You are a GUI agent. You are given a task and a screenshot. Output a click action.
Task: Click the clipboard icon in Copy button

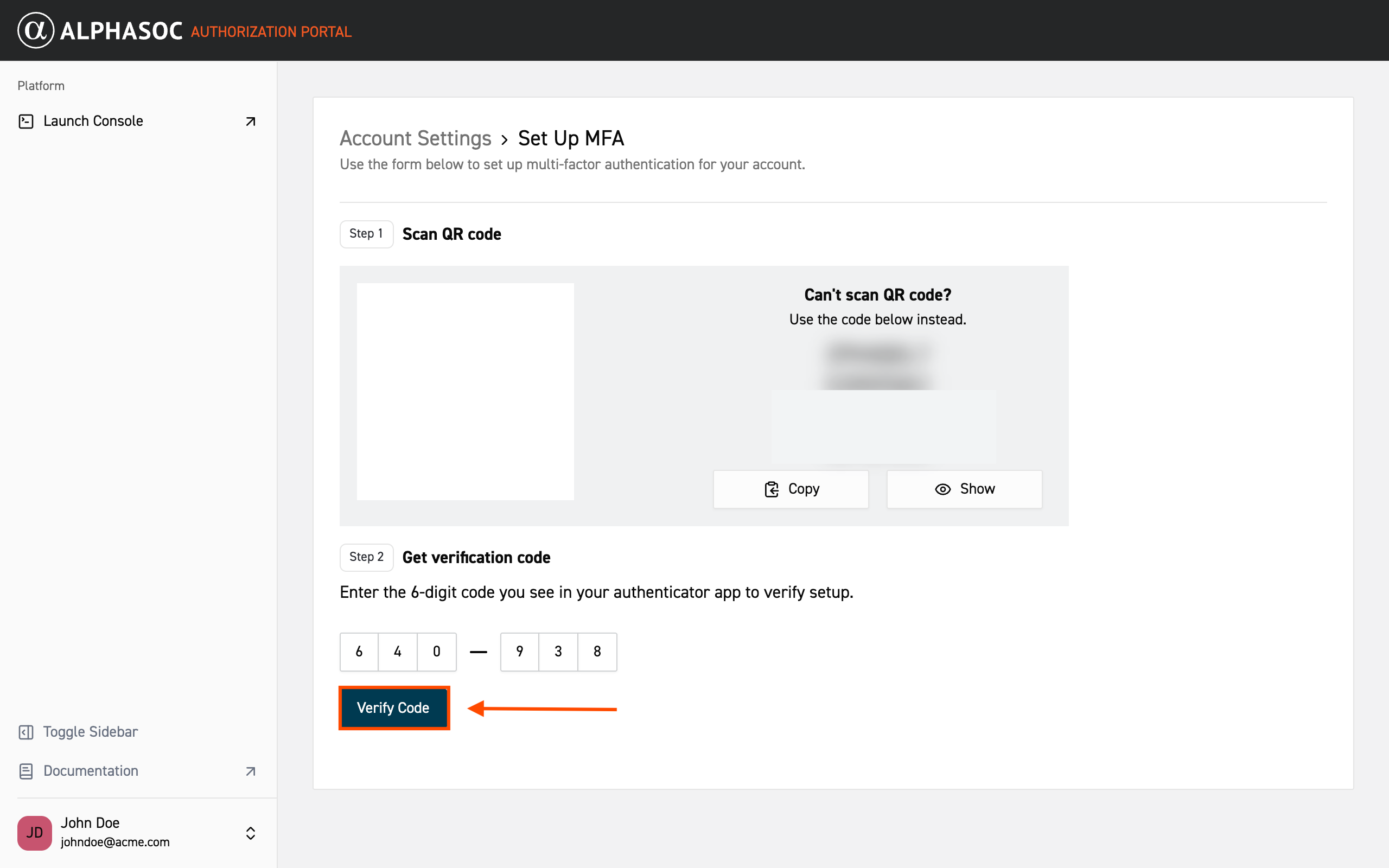tap(772, 489)
